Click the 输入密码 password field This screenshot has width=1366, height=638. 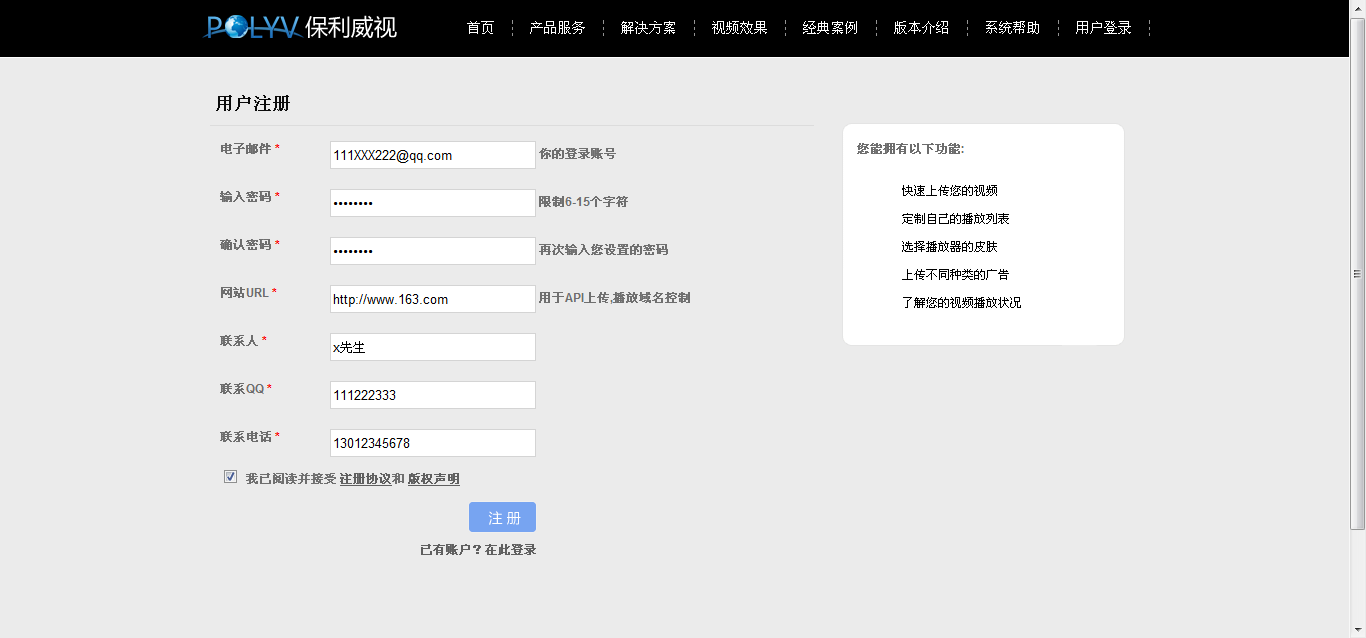[x=432, y=203]
